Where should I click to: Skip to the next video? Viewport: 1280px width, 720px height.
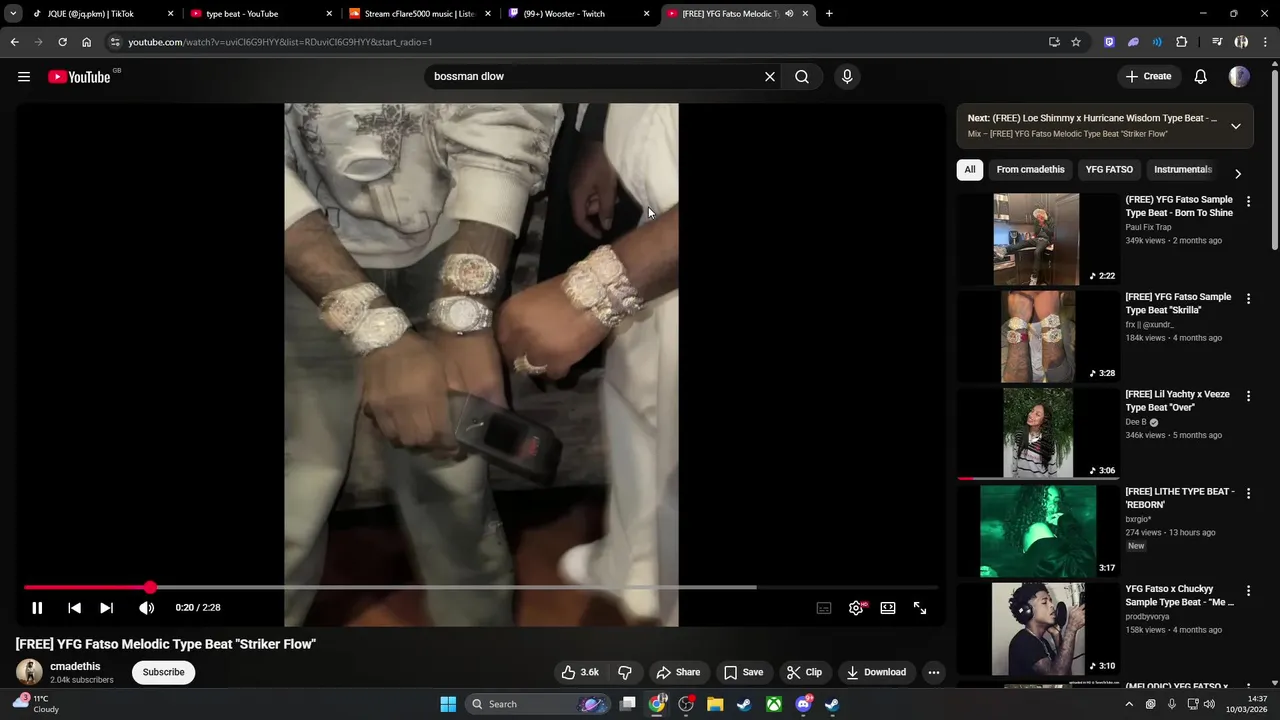click(106, 608)
